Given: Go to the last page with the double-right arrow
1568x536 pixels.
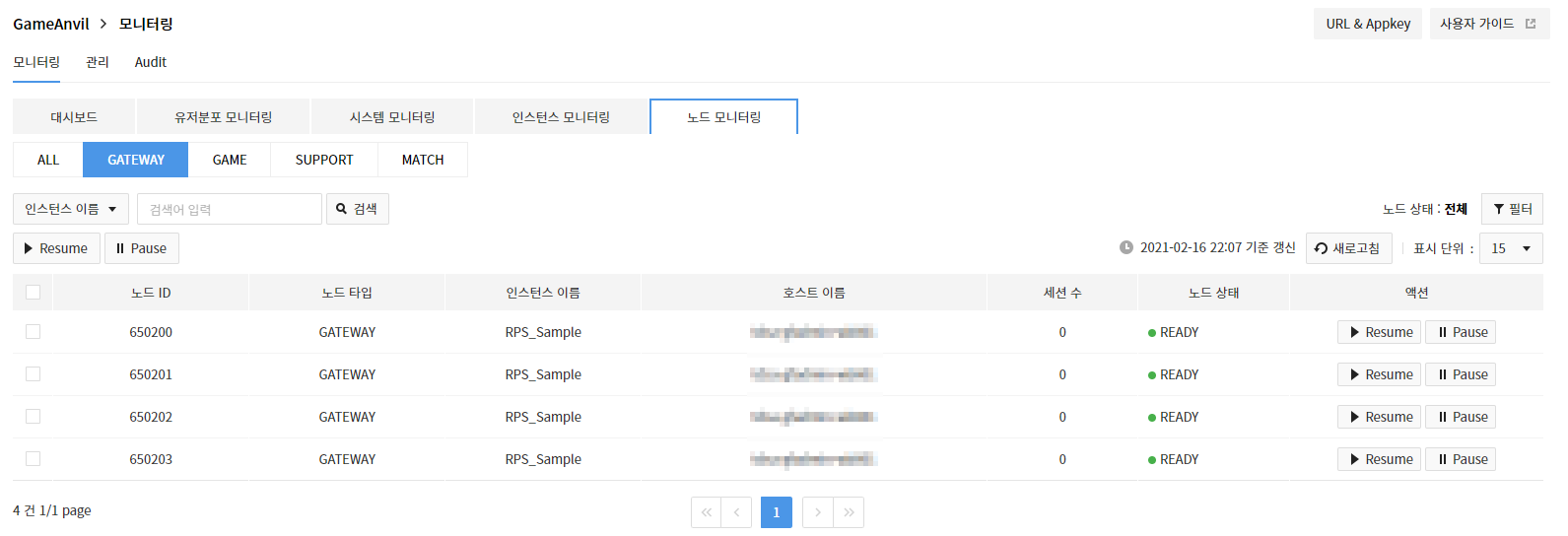Looking at the screenshot, I should (x=849, y=512).
